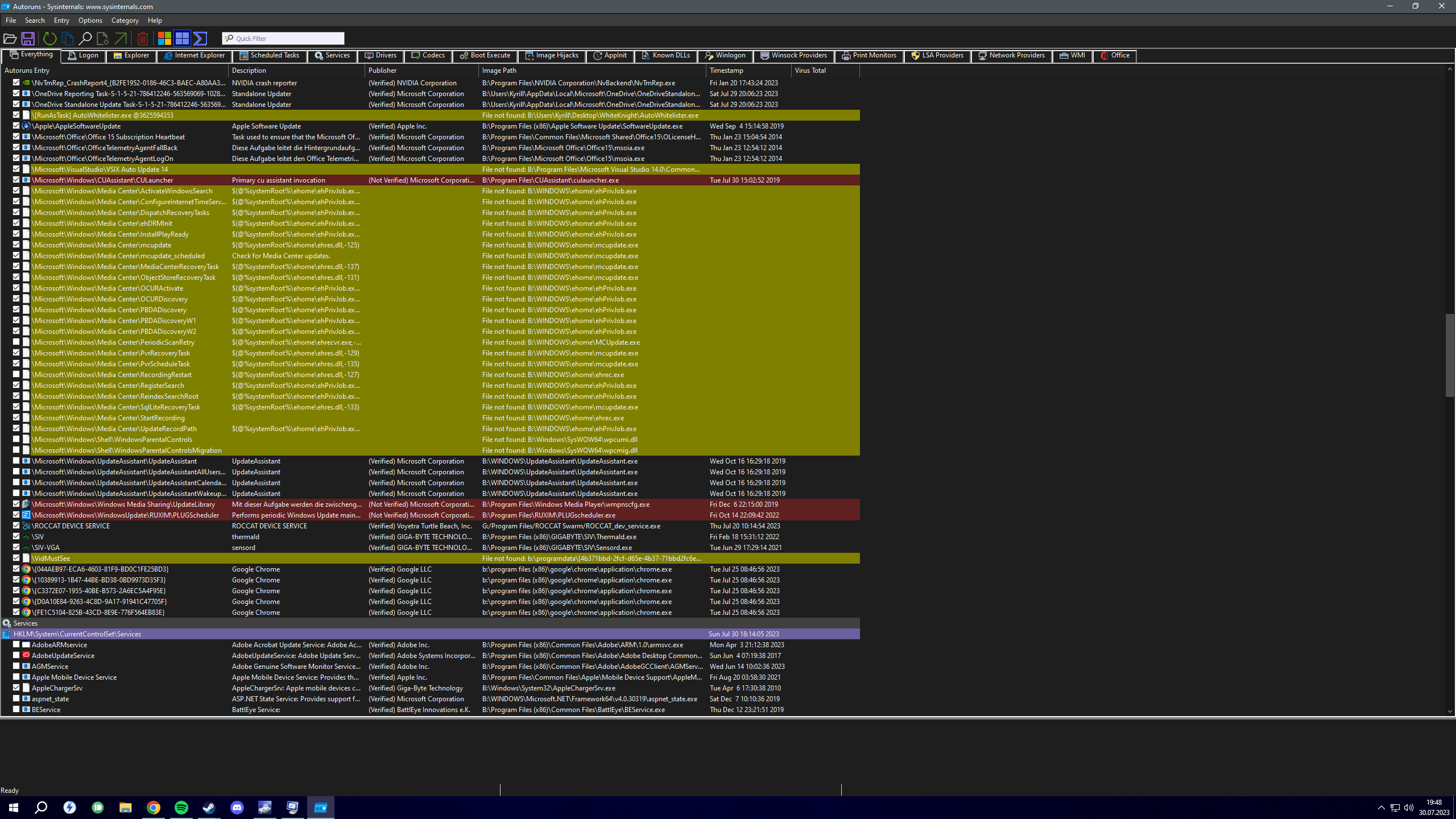Image resolution: width=1456 pixels, height=819 pixels.
Task: Sort by the Publisher column header
Action: click(382, 71)
